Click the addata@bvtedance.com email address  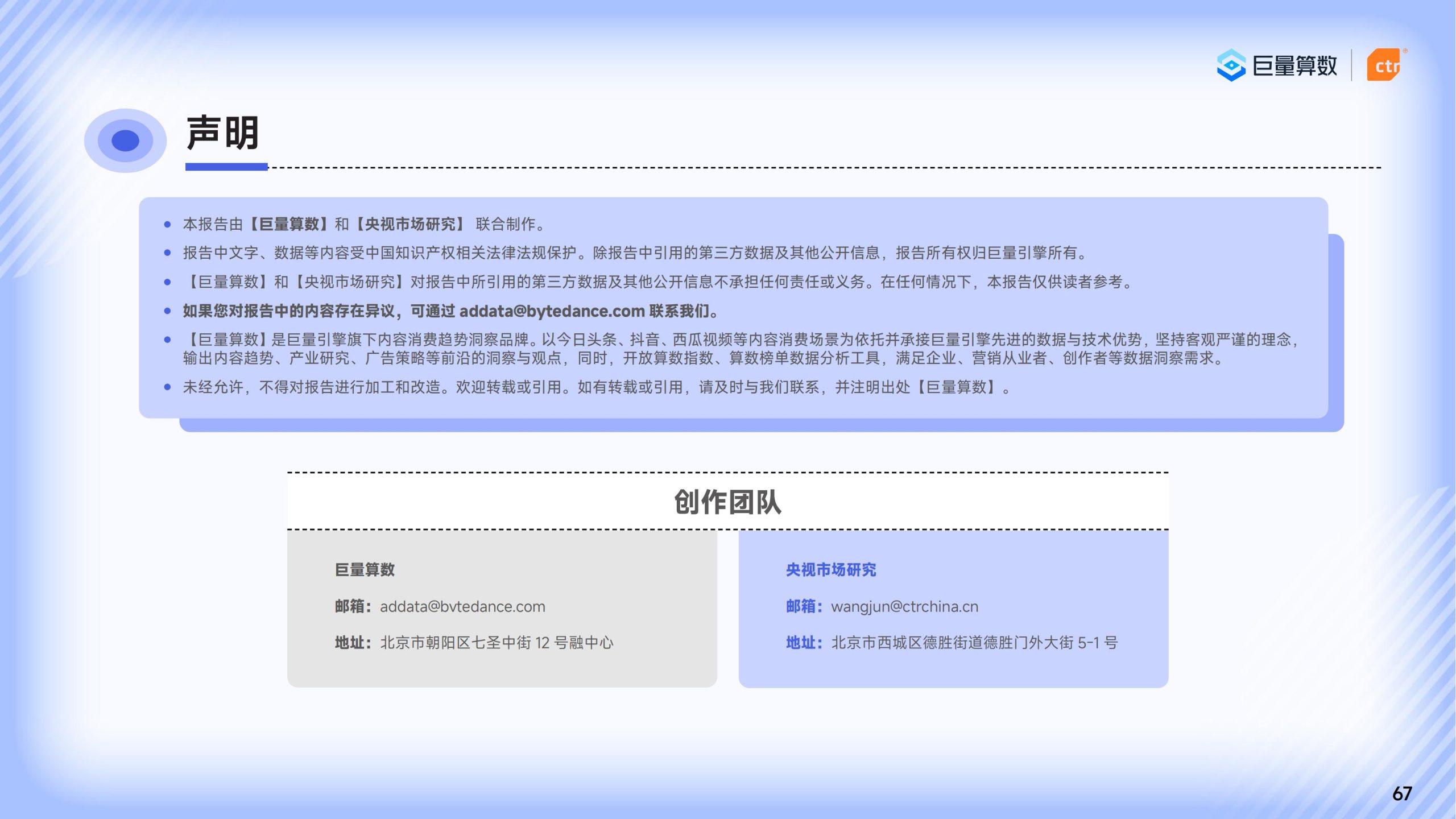462,606
